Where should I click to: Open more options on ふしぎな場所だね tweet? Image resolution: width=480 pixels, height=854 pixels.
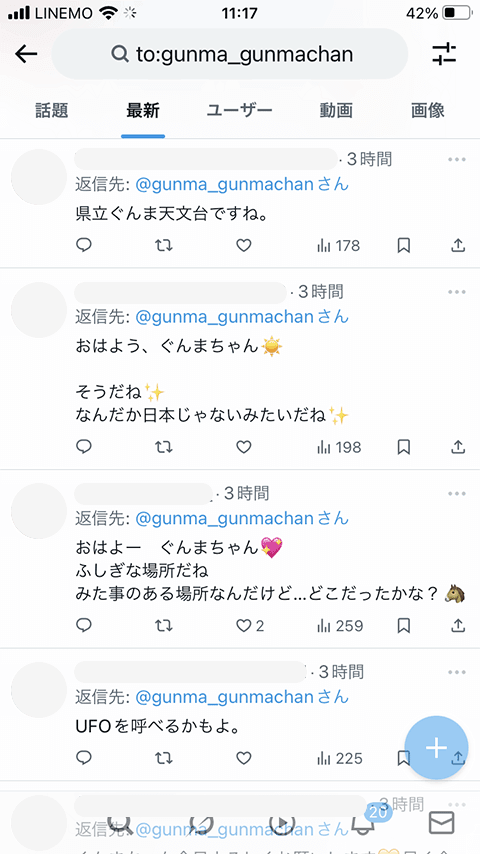pyautogui.click(x=457, y=494)
